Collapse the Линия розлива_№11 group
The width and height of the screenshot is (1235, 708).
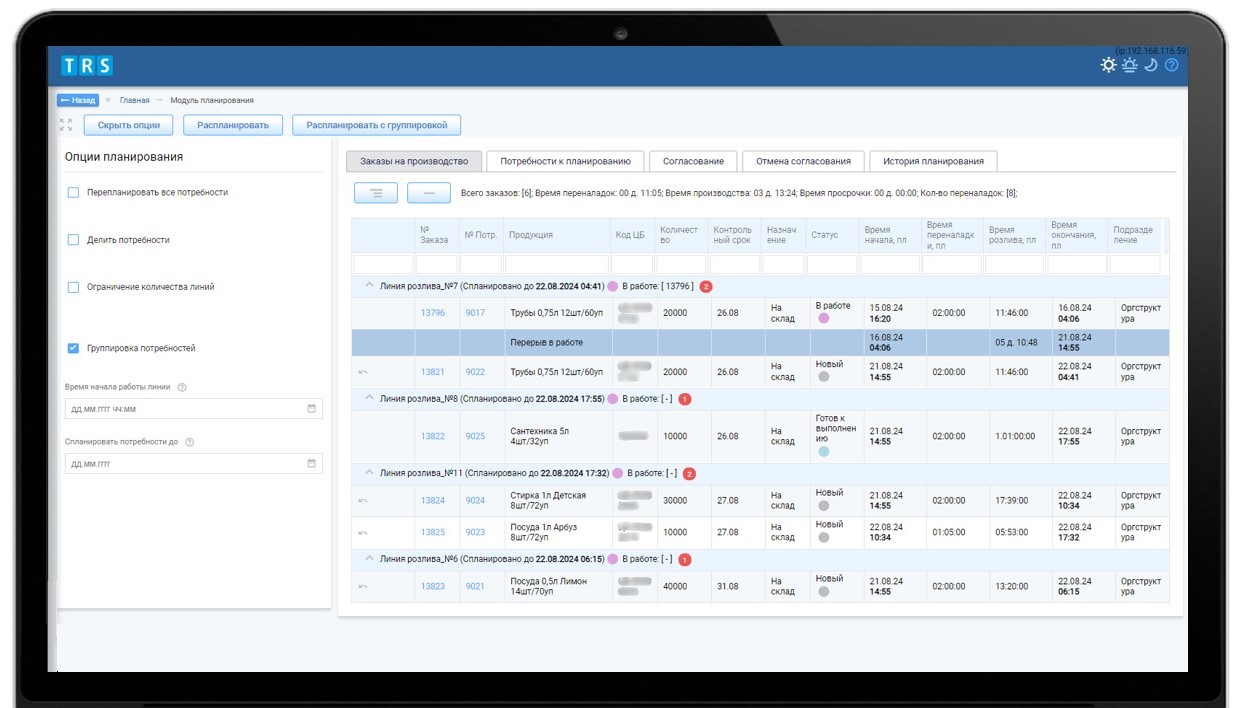point(369,473)
